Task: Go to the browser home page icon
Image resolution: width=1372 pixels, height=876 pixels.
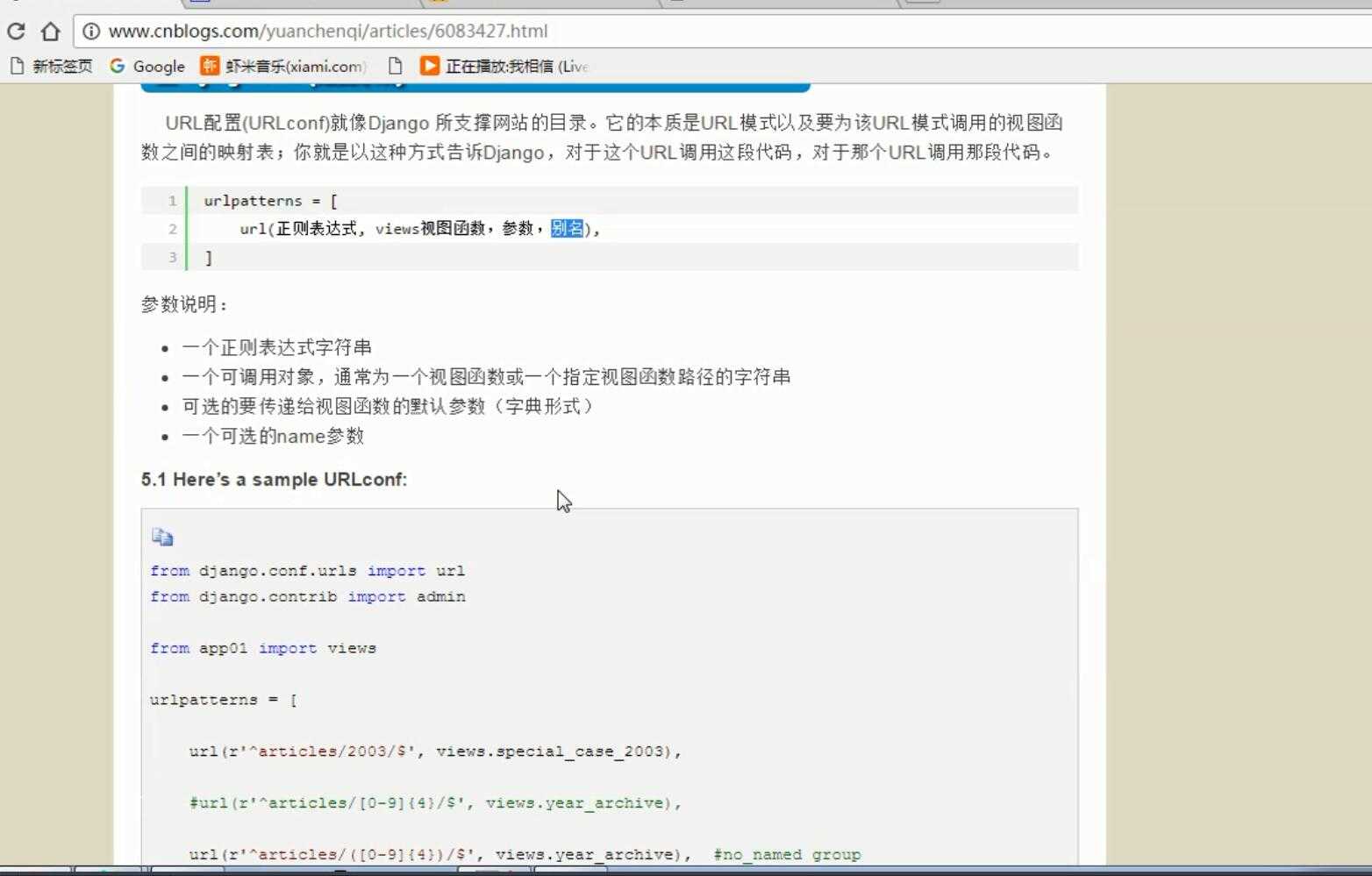Action: [50, 32]
